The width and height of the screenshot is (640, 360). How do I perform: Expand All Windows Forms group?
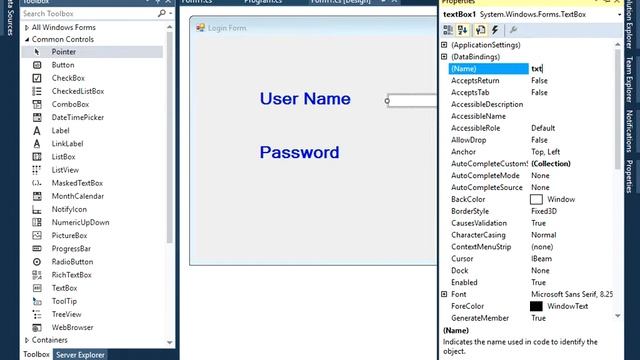click(27, 27)
